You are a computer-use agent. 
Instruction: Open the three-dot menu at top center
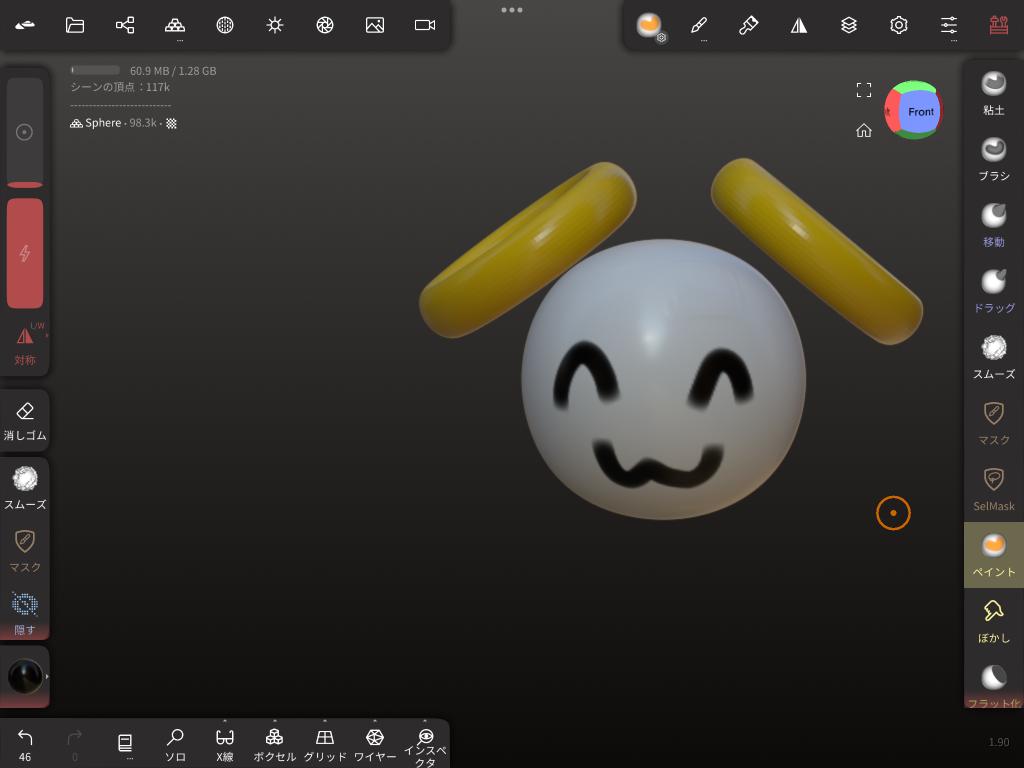click(512, 10)
